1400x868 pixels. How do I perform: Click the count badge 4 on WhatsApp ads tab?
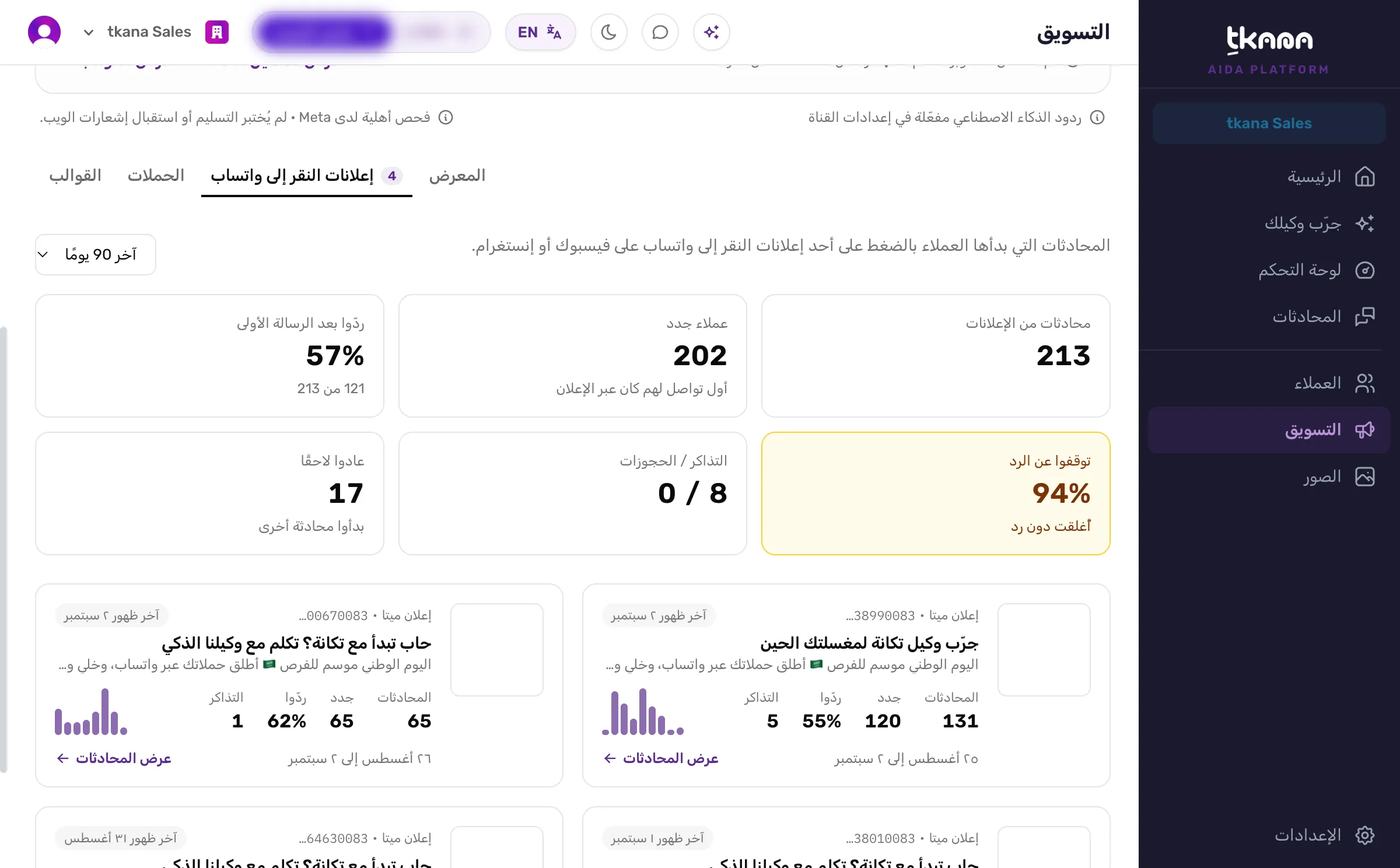coord(392,176)
